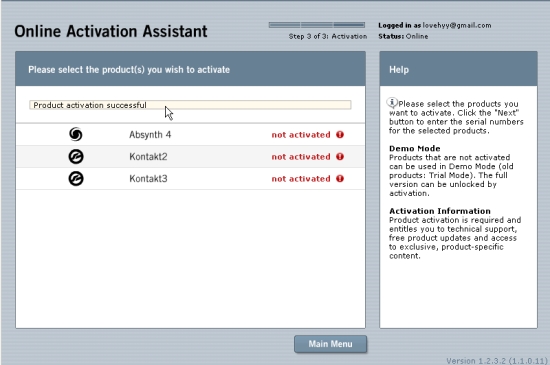Click the info icon in Help panel

pos(392,102)
